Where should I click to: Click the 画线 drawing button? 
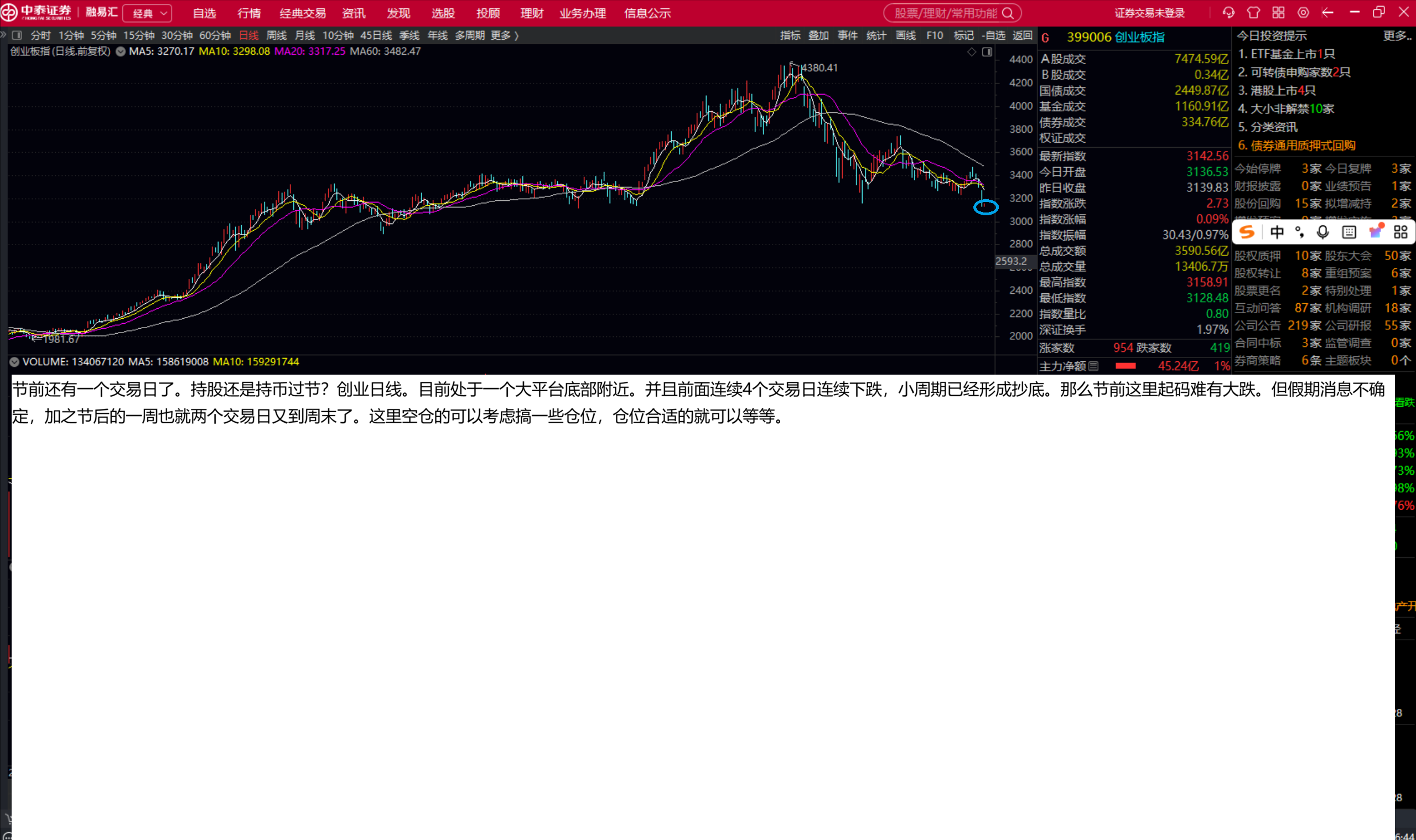pos(905,35)
